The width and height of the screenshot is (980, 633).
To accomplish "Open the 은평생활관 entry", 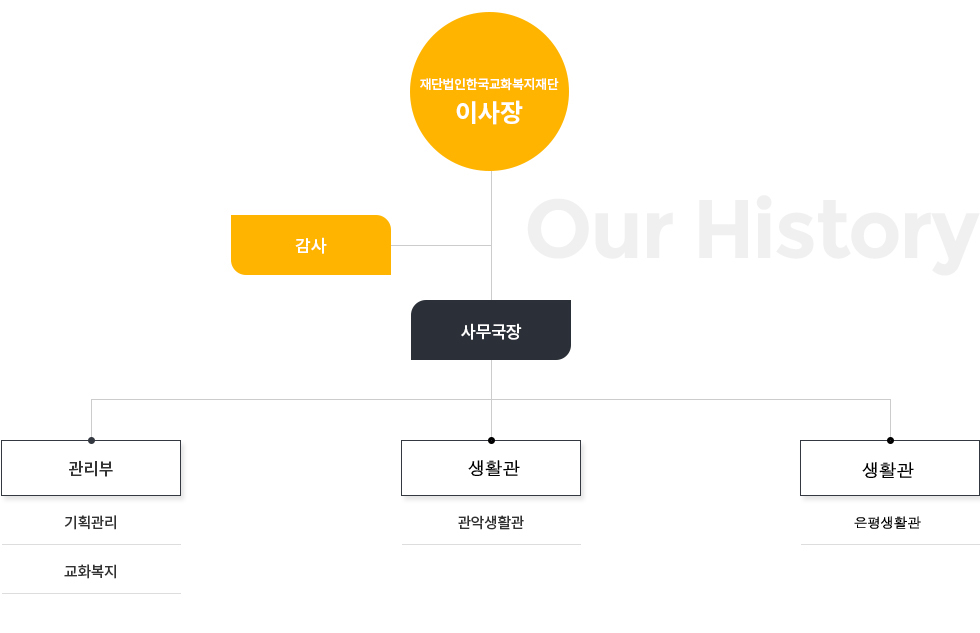I will click(888, 522).
